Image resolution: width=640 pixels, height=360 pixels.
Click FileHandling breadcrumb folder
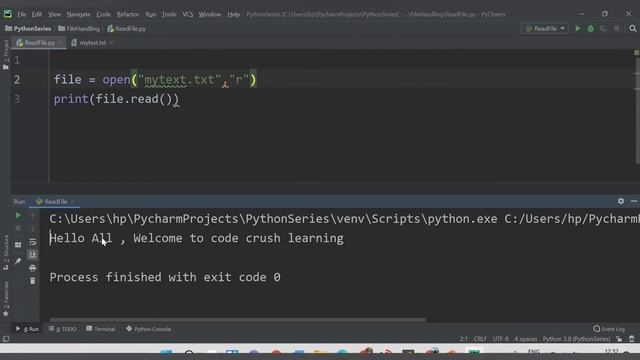79,29
